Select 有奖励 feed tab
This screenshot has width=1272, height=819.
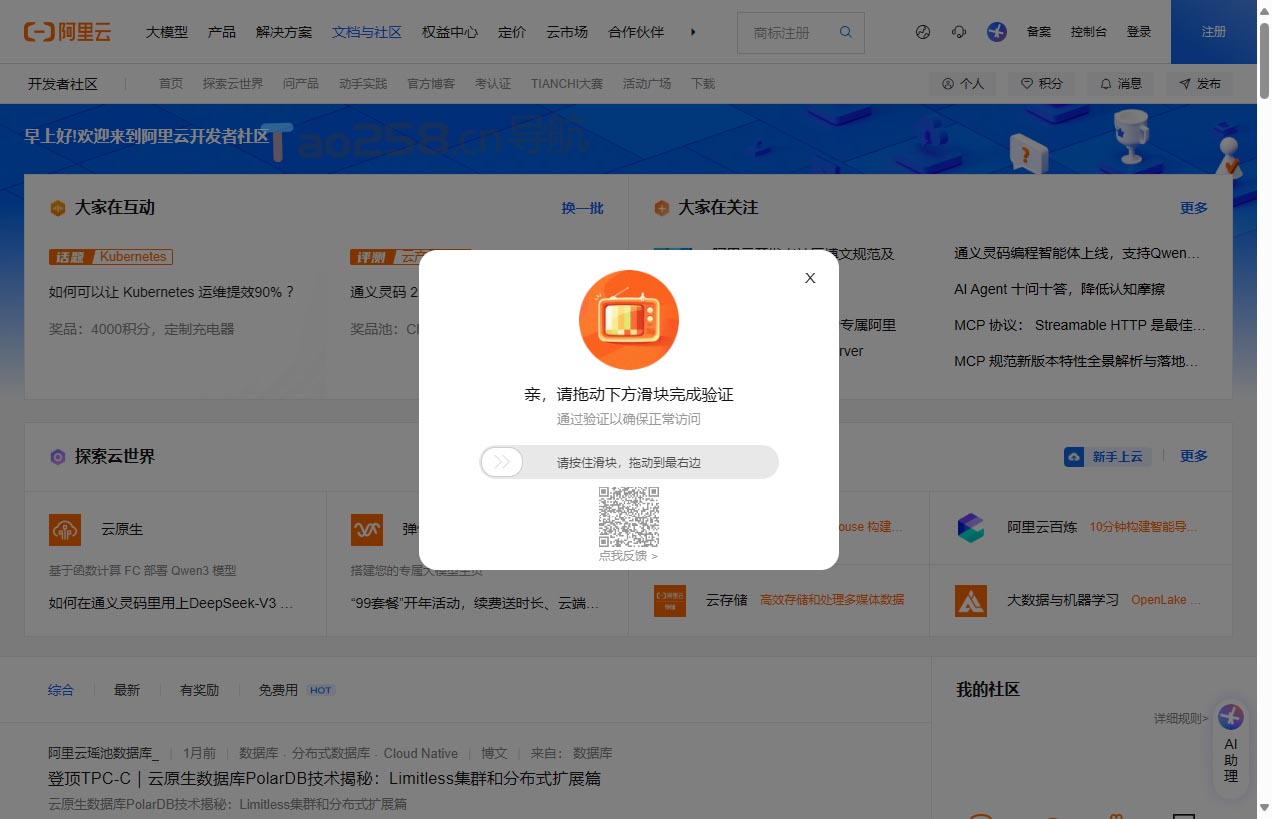(x=199, y=690)
